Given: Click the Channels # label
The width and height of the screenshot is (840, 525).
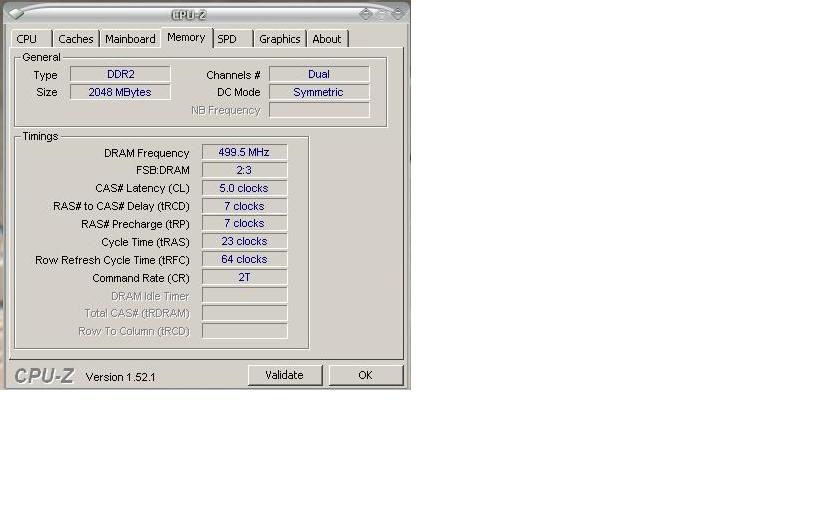Looking at the screenshot, I should click(234, 75).
